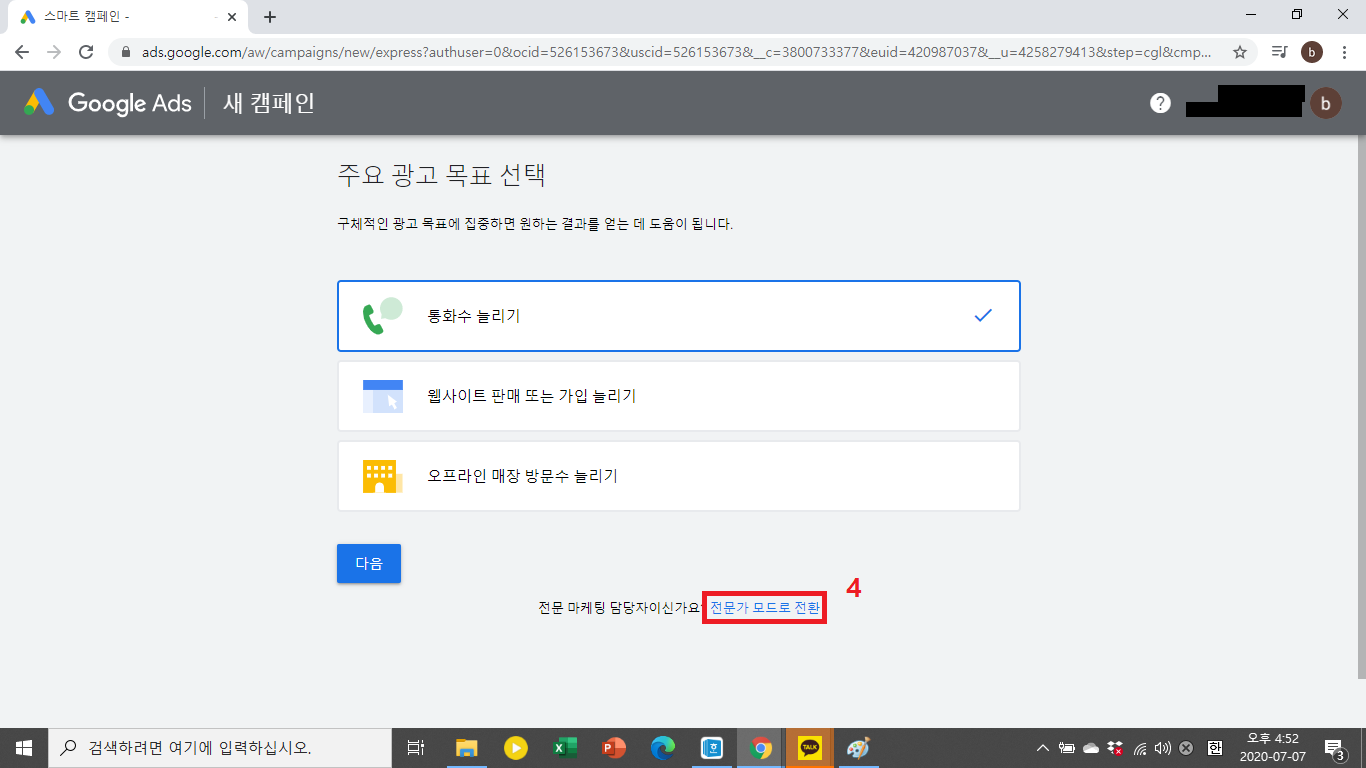Open the Dropbox tray icon
The image size is (1366, 768).
(x=1115, y=748)
